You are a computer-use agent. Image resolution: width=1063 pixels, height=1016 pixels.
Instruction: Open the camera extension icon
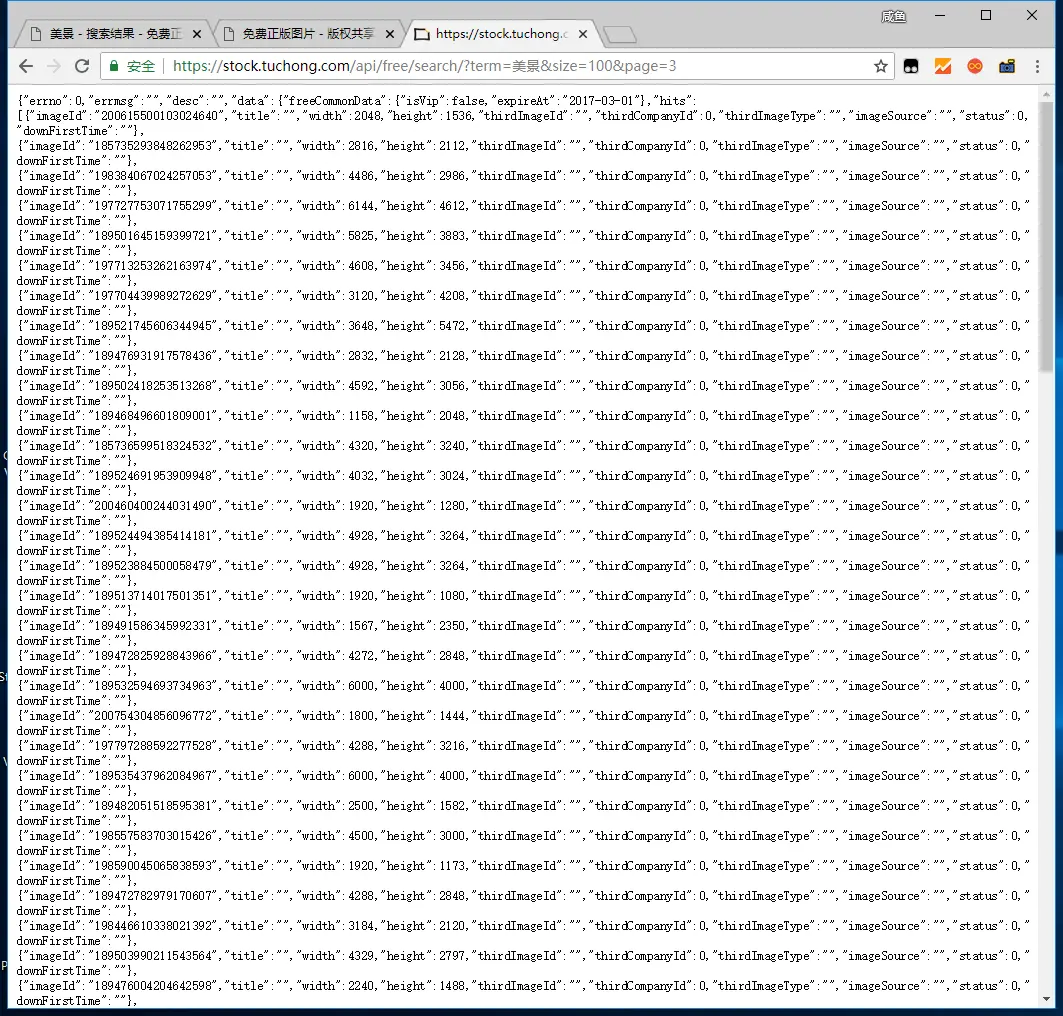point(1007,66)
